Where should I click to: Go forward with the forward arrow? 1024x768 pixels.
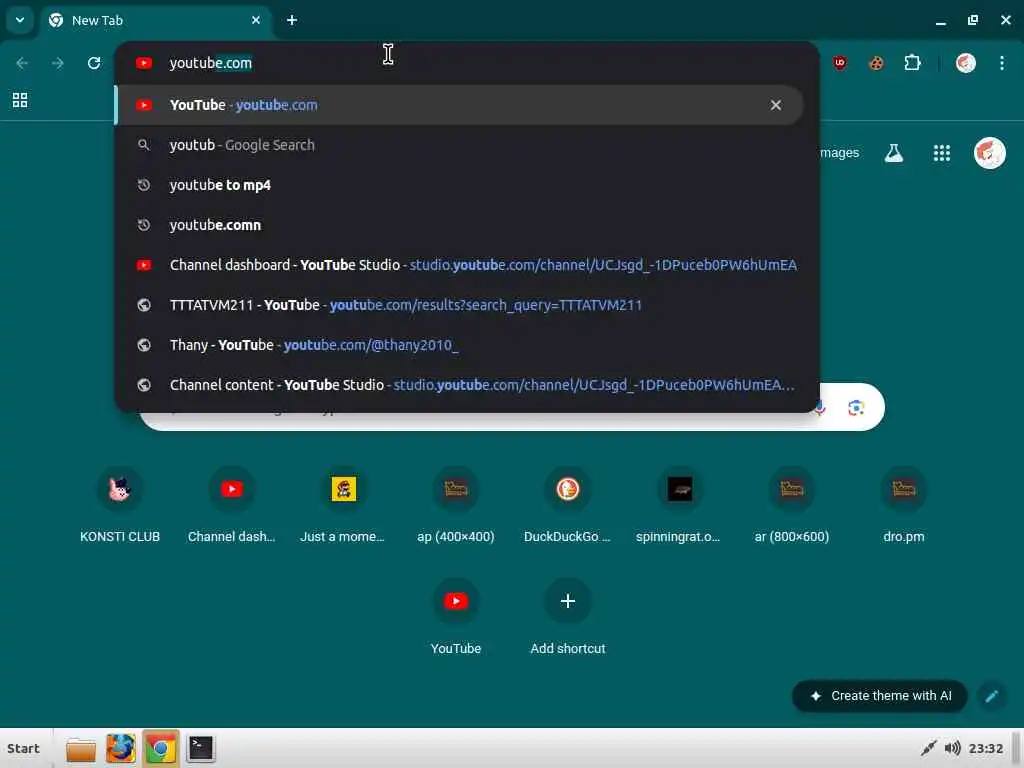58,63
